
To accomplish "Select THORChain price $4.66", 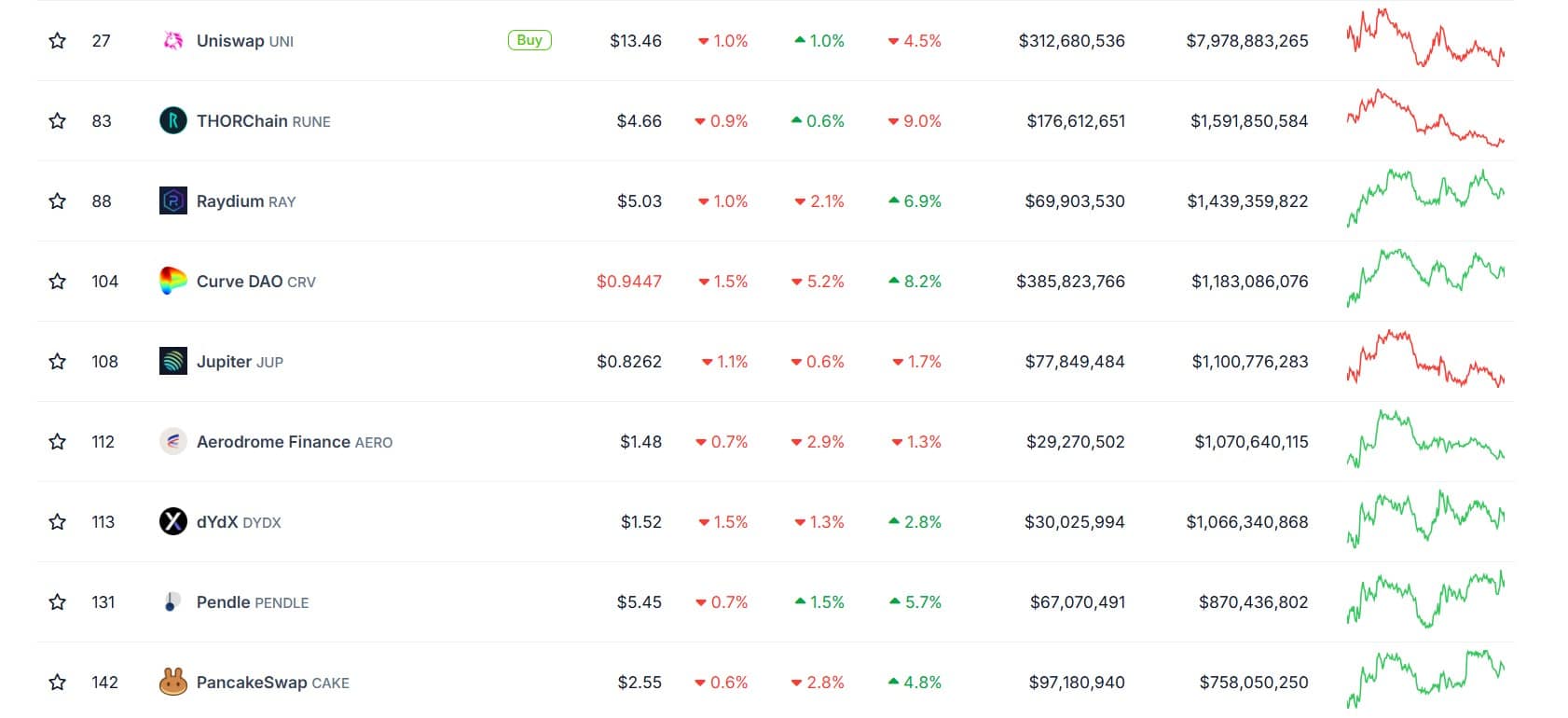I will 640,121.
